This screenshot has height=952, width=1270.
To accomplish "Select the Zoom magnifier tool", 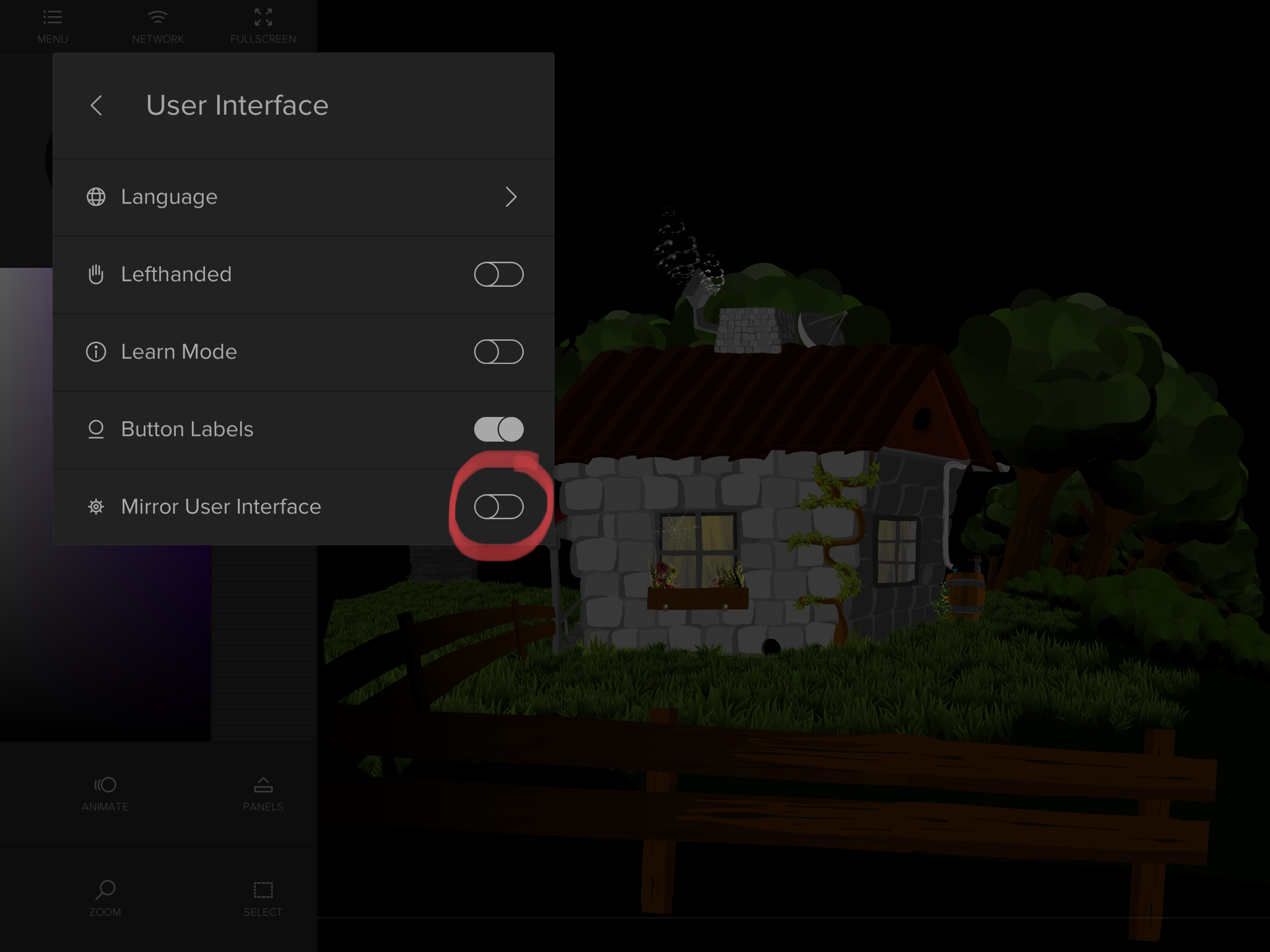I will [105, 890].
